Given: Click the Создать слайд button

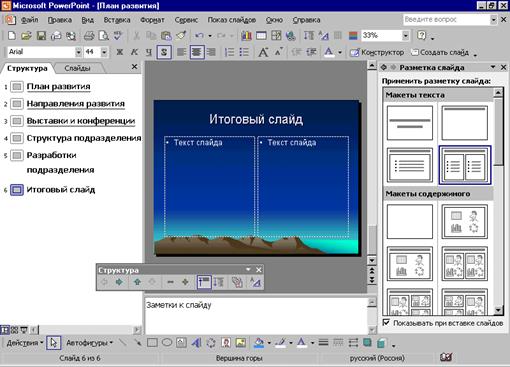Looking at the screenshot, I should [x=440, y=52].
